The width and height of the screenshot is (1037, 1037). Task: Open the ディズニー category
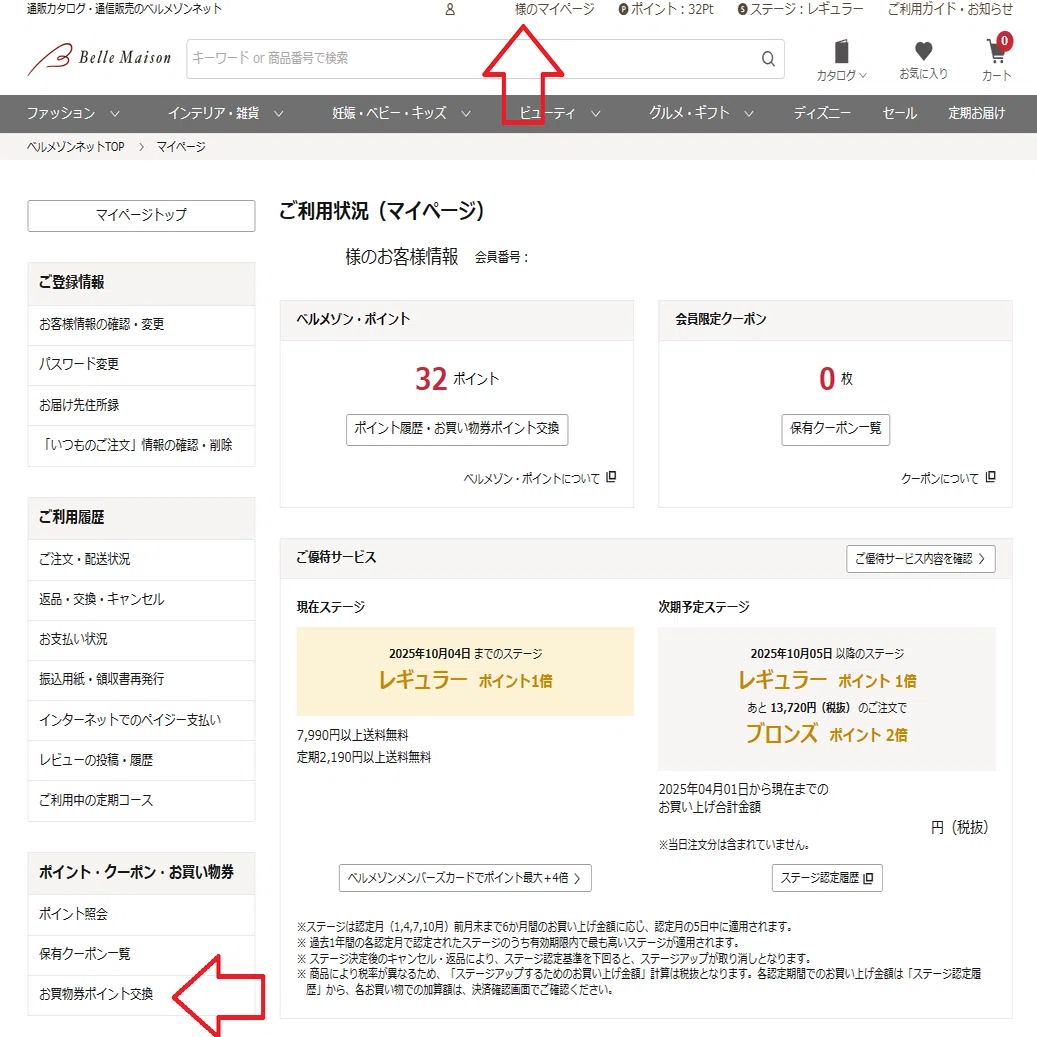pos(822,113)
